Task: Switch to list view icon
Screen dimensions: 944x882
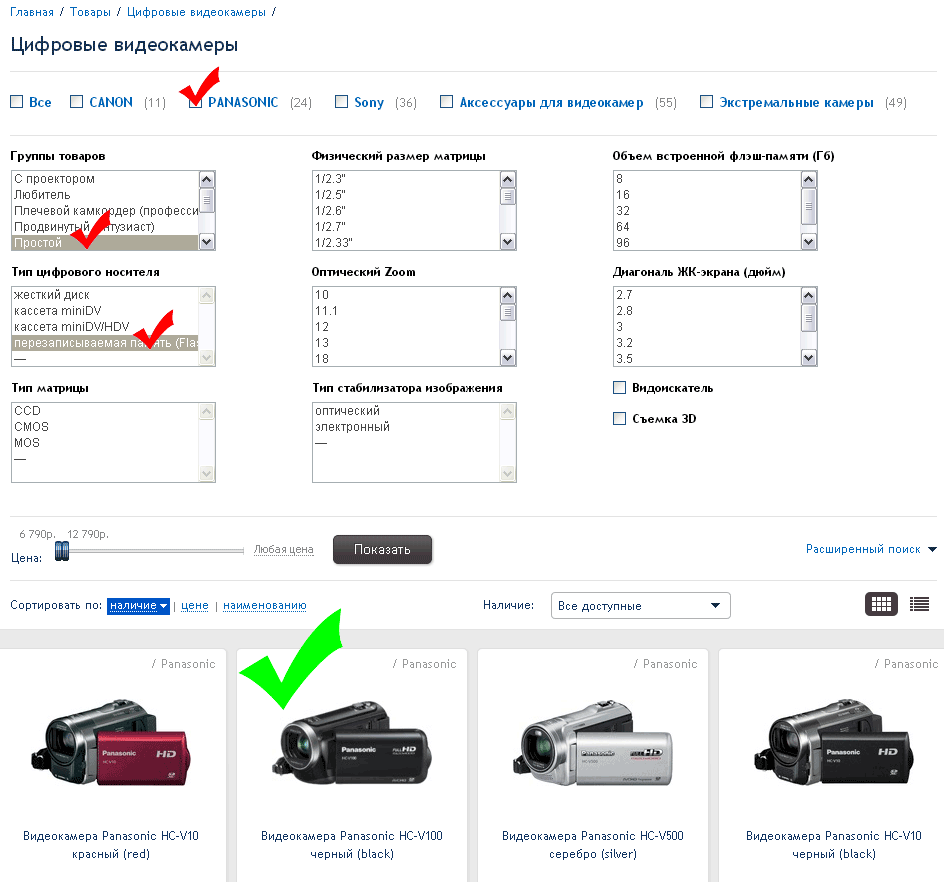Action: point(919,604)
